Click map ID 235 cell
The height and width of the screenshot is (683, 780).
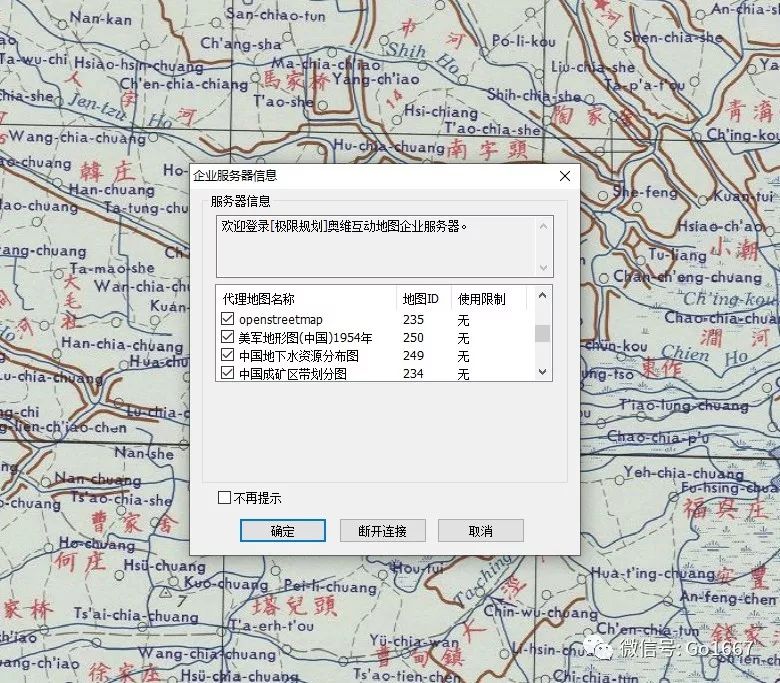(413, 319)
